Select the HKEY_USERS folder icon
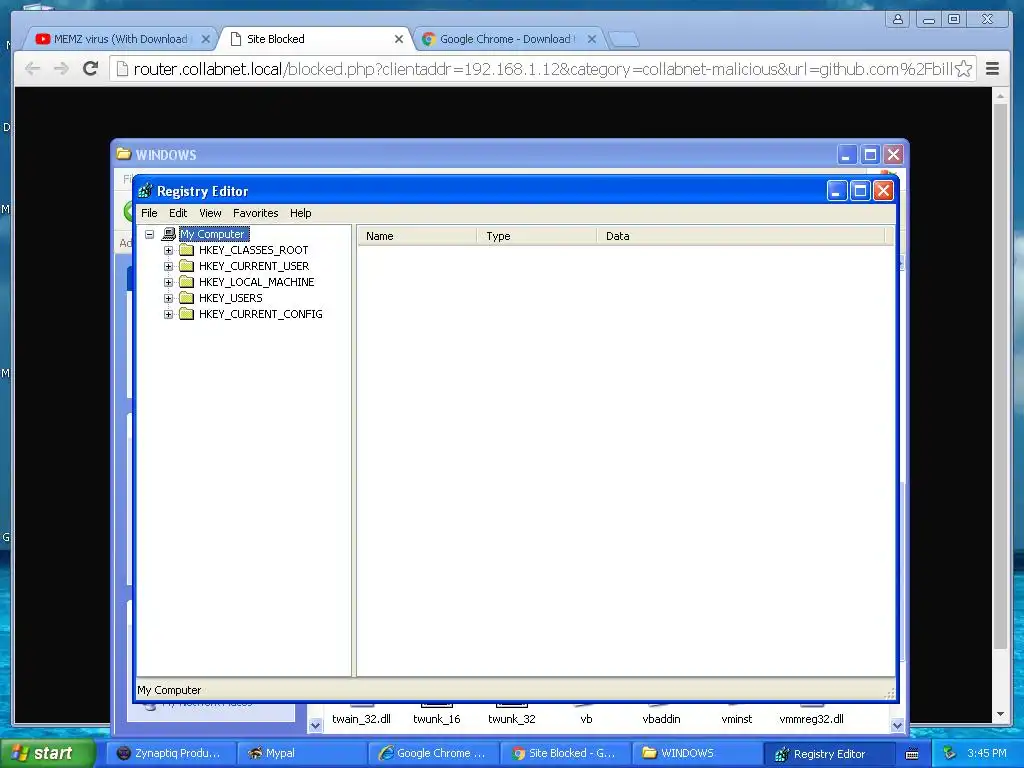 click(x=187, y=298)
